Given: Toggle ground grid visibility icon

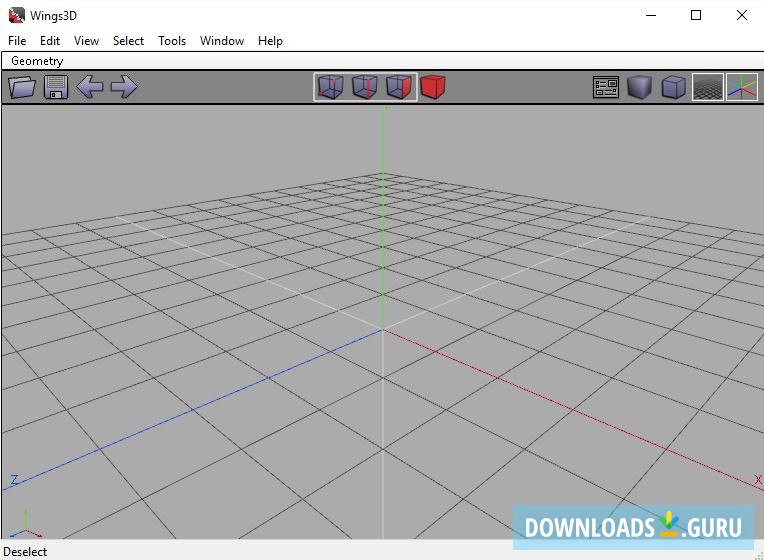Looking at the screenshot, I should click(x=708, y=87).
